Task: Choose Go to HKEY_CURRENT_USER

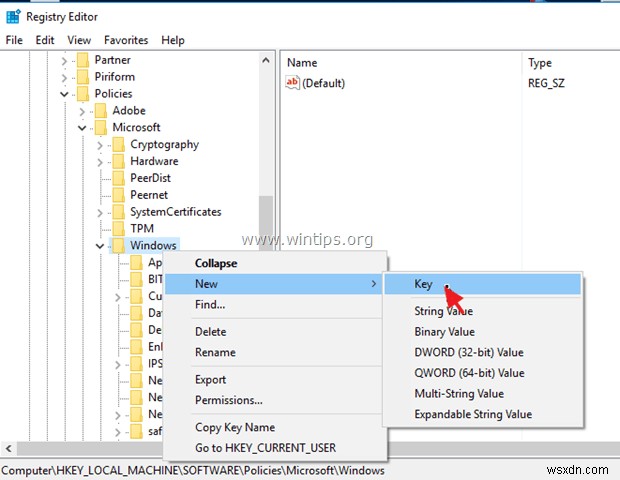Action: (x=275, y=448)
